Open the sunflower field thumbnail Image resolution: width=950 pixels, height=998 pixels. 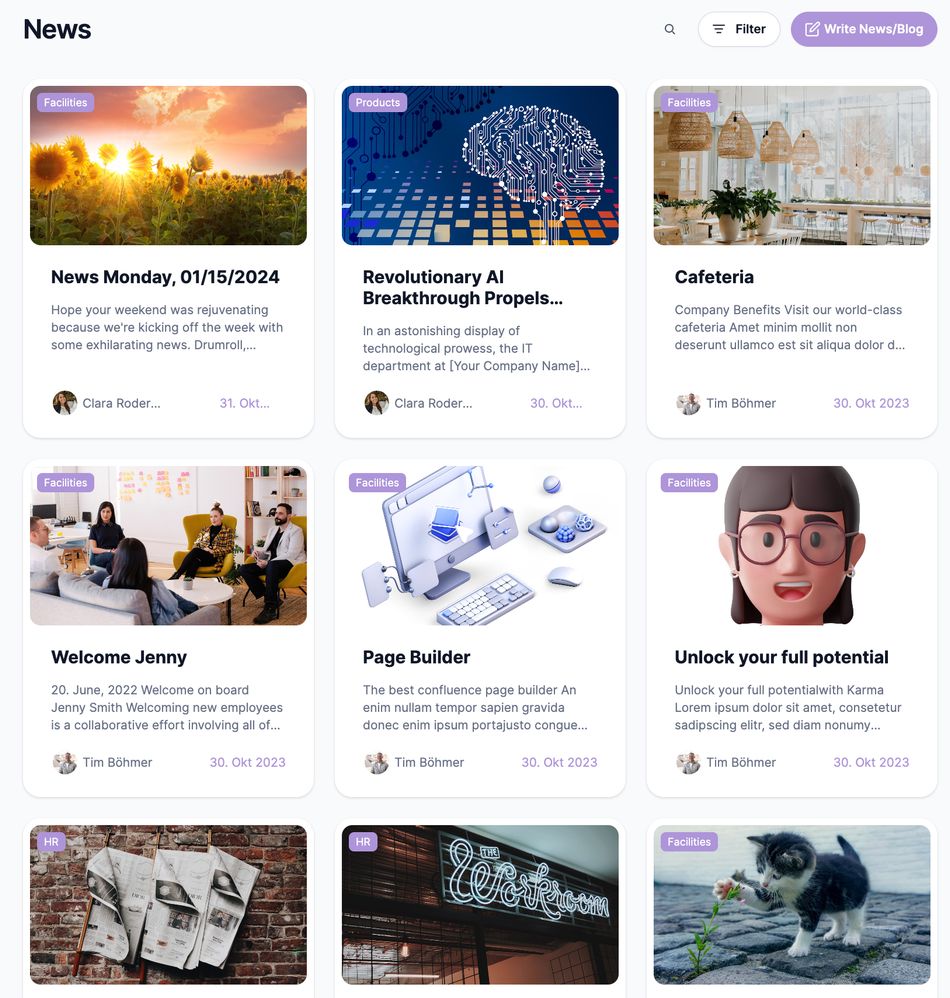[168, 165]
